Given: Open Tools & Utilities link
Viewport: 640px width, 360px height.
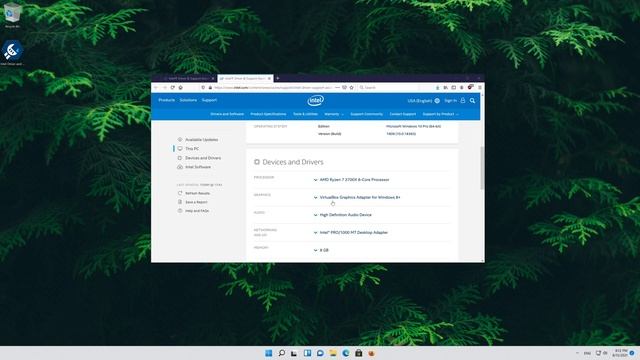Looking at the screenshot, I should tap(305, 114).
